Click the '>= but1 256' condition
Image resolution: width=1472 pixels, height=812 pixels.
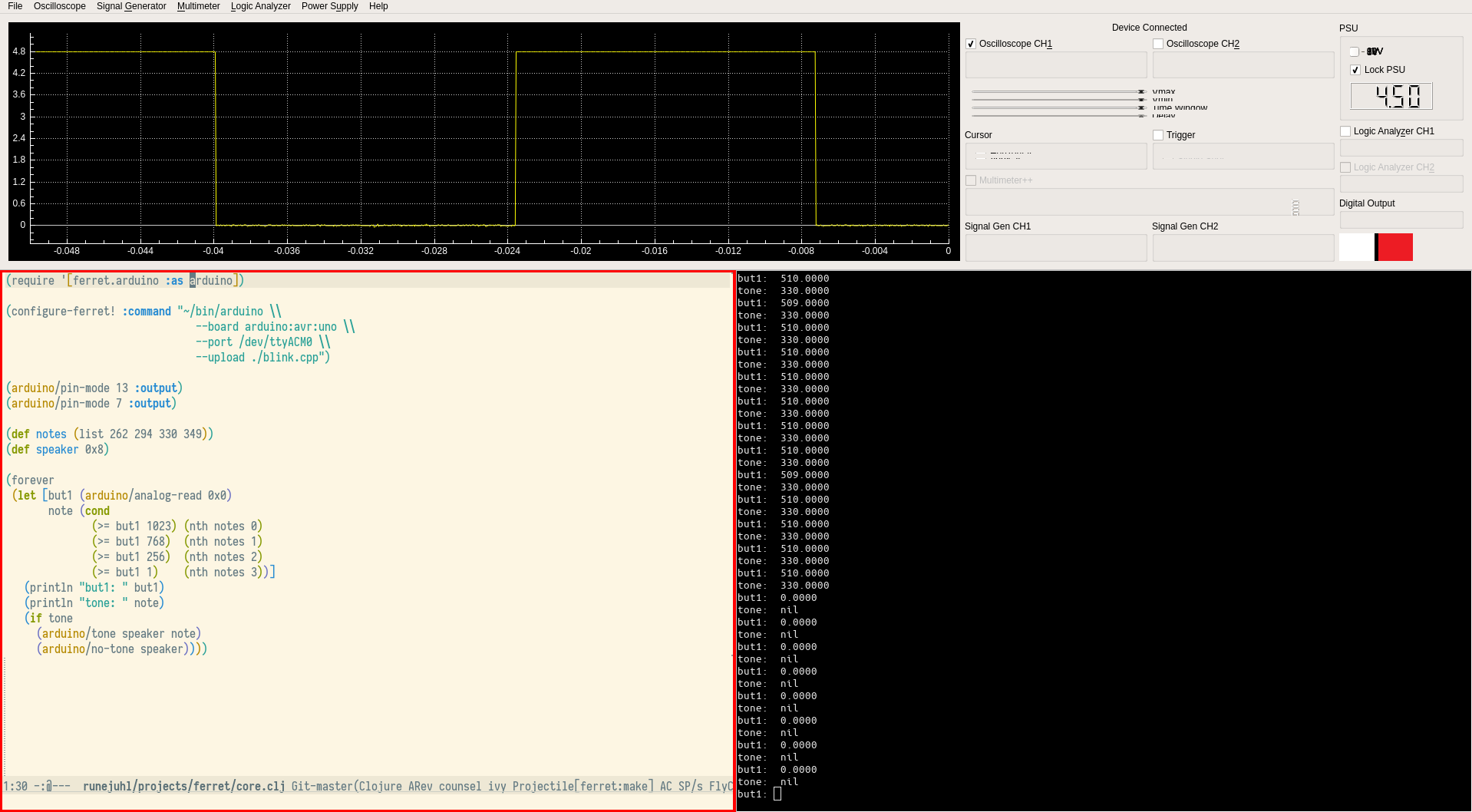[x=131, y=557]
